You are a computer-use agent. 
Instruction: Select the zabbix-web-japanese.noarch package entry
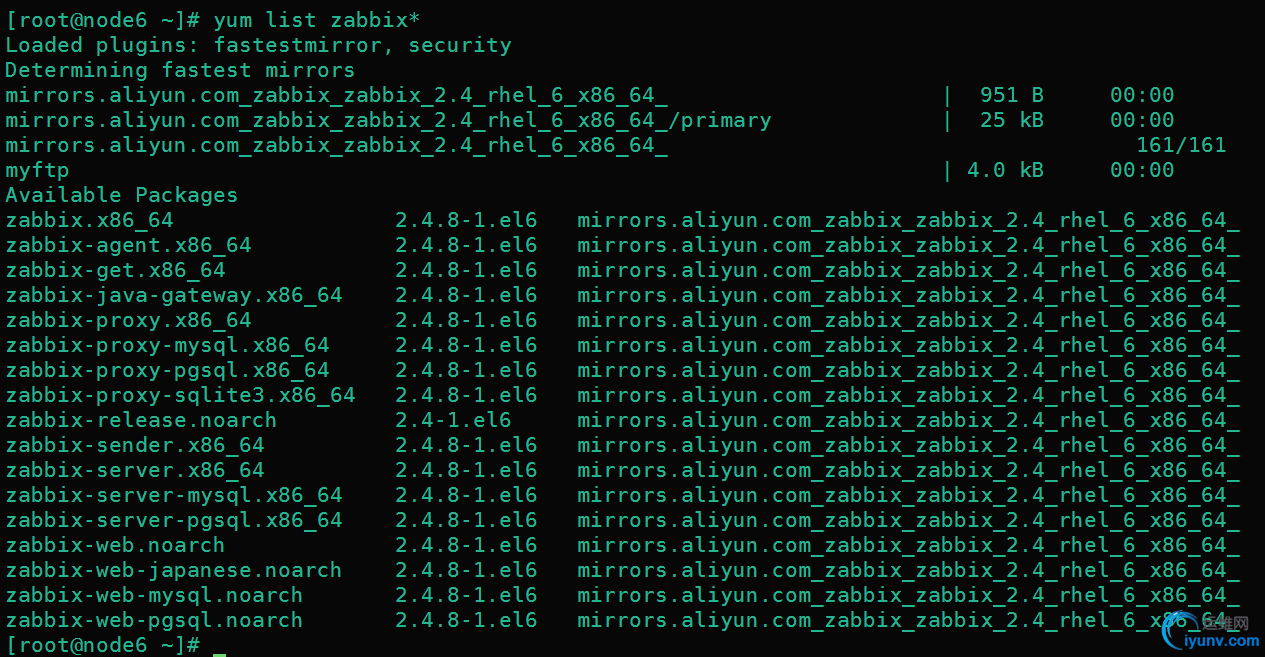click(174, 570)
